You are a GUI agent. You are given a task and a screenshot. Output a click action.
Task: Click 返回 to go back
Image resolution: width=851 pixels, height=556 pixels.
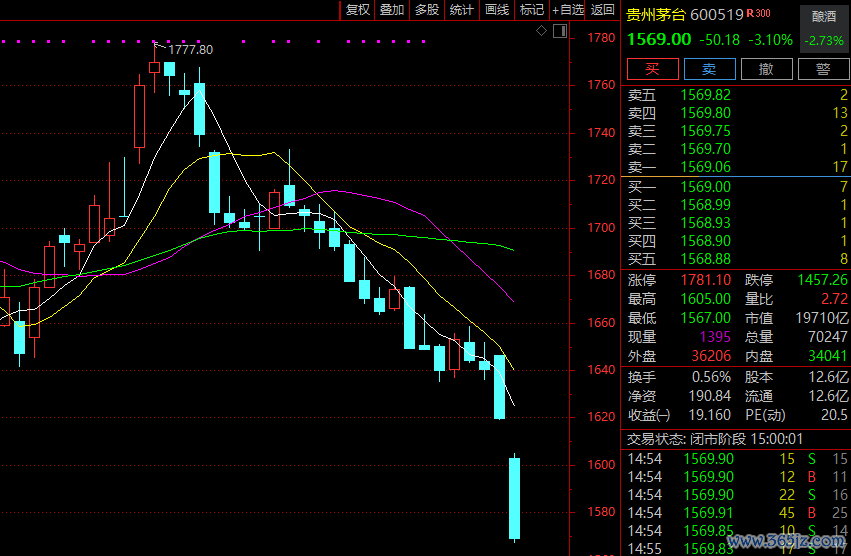pyautogui.click(x=602, y=10)
